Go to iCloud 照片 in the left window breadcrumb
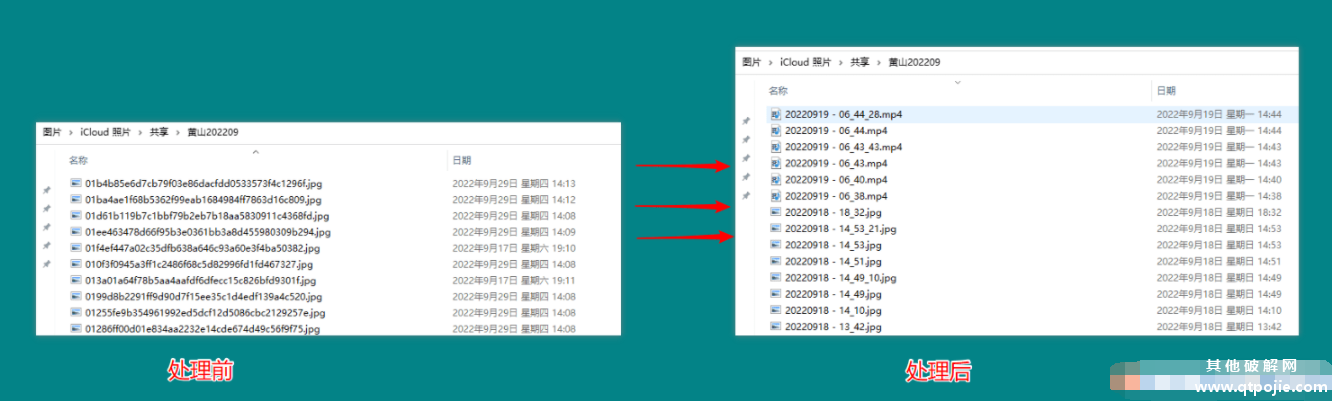This screenshot has height=401, width=1332. (106, 132)
